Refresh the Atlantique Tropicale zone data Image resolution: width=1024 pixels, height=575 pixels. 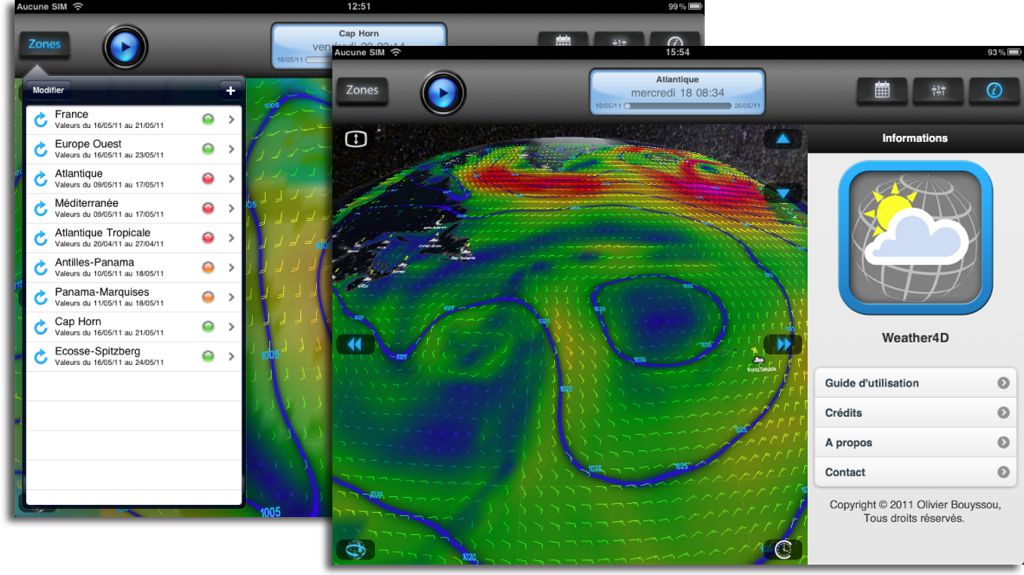(40, 238)
